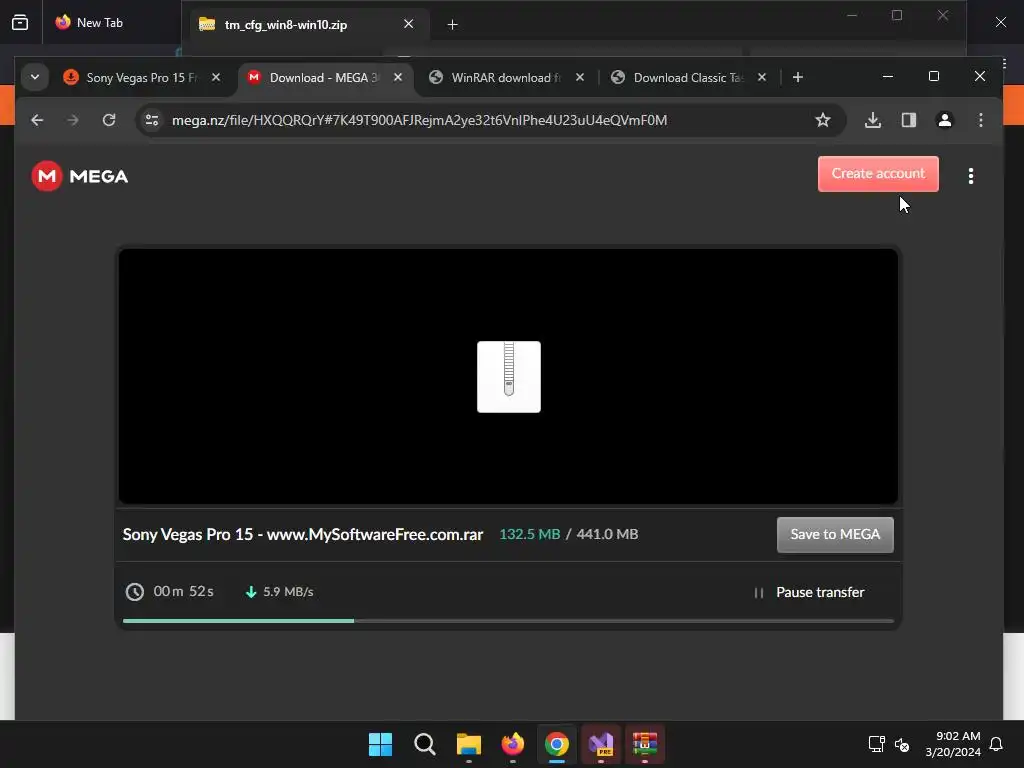Open WinRAR from taskbar
1024x768 pixels.
[x=645, y=744]
